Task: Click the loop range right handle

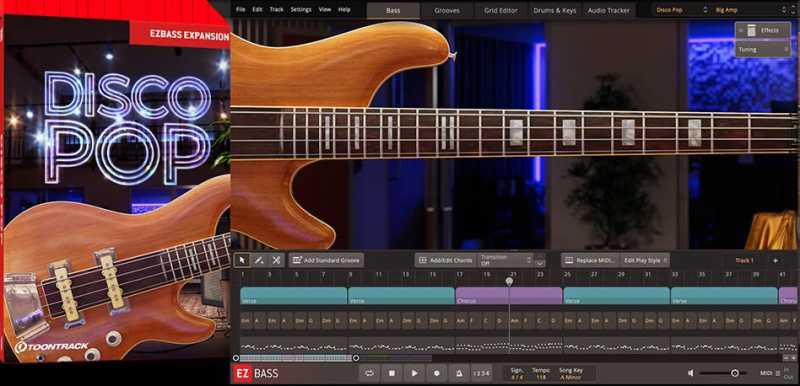Action: [356, 358]
